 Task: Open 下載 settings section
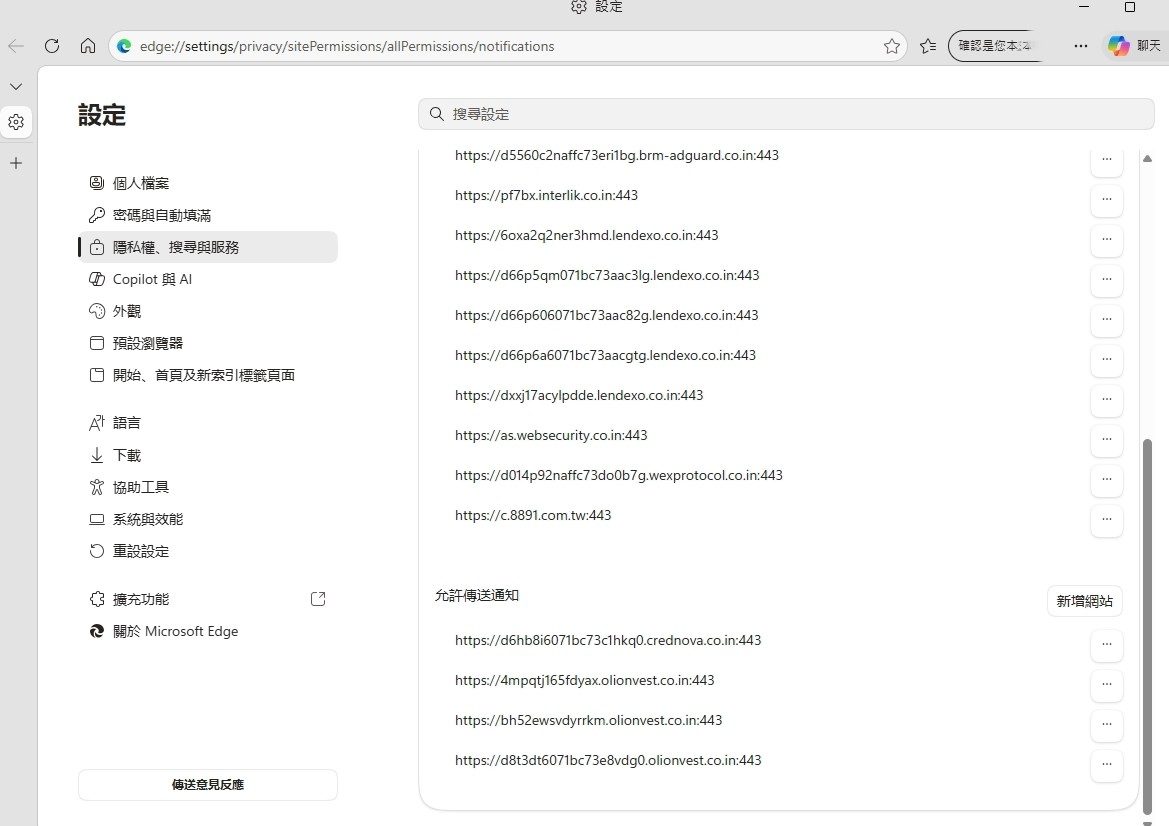208,455
